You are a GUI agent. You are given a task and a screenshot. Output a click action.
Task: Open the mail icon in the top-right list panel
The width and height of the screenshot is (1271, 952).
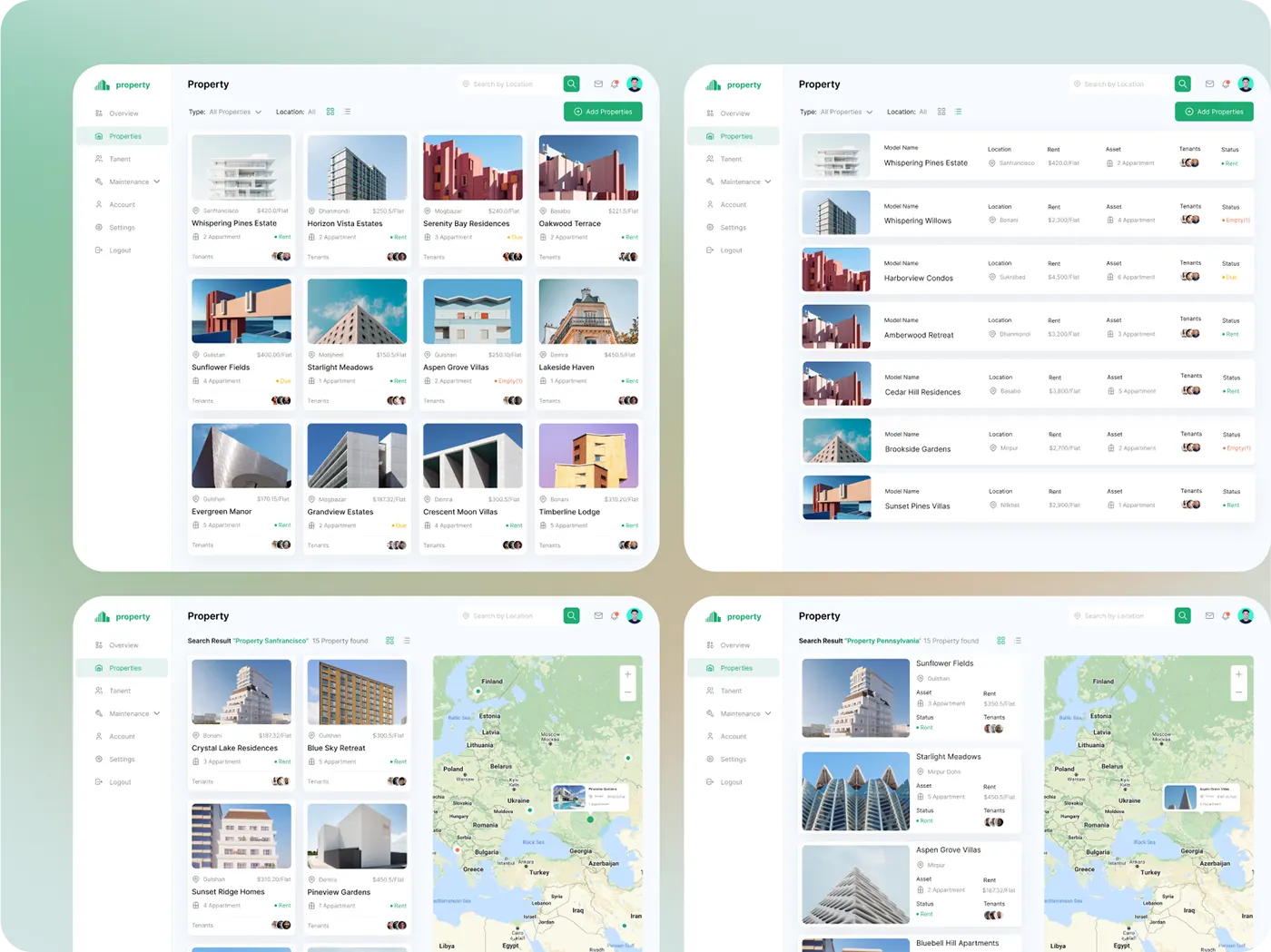pos(1209,84)
